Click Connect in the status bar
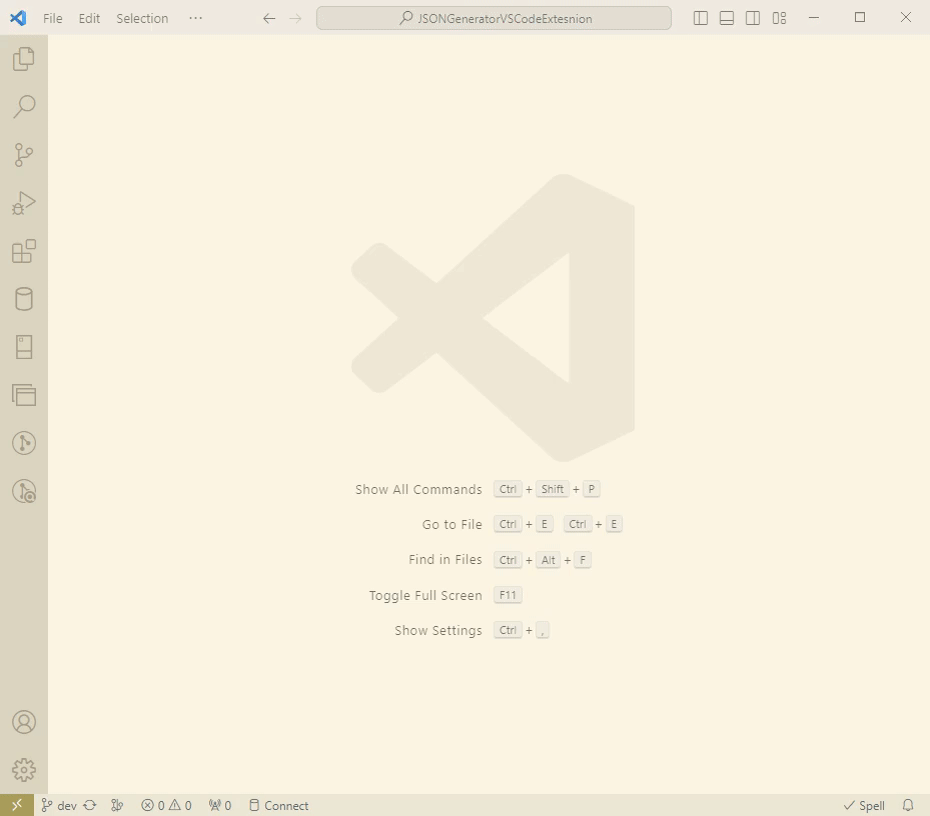Viewport: 930px width, 816px height. [x=279, y=805]
